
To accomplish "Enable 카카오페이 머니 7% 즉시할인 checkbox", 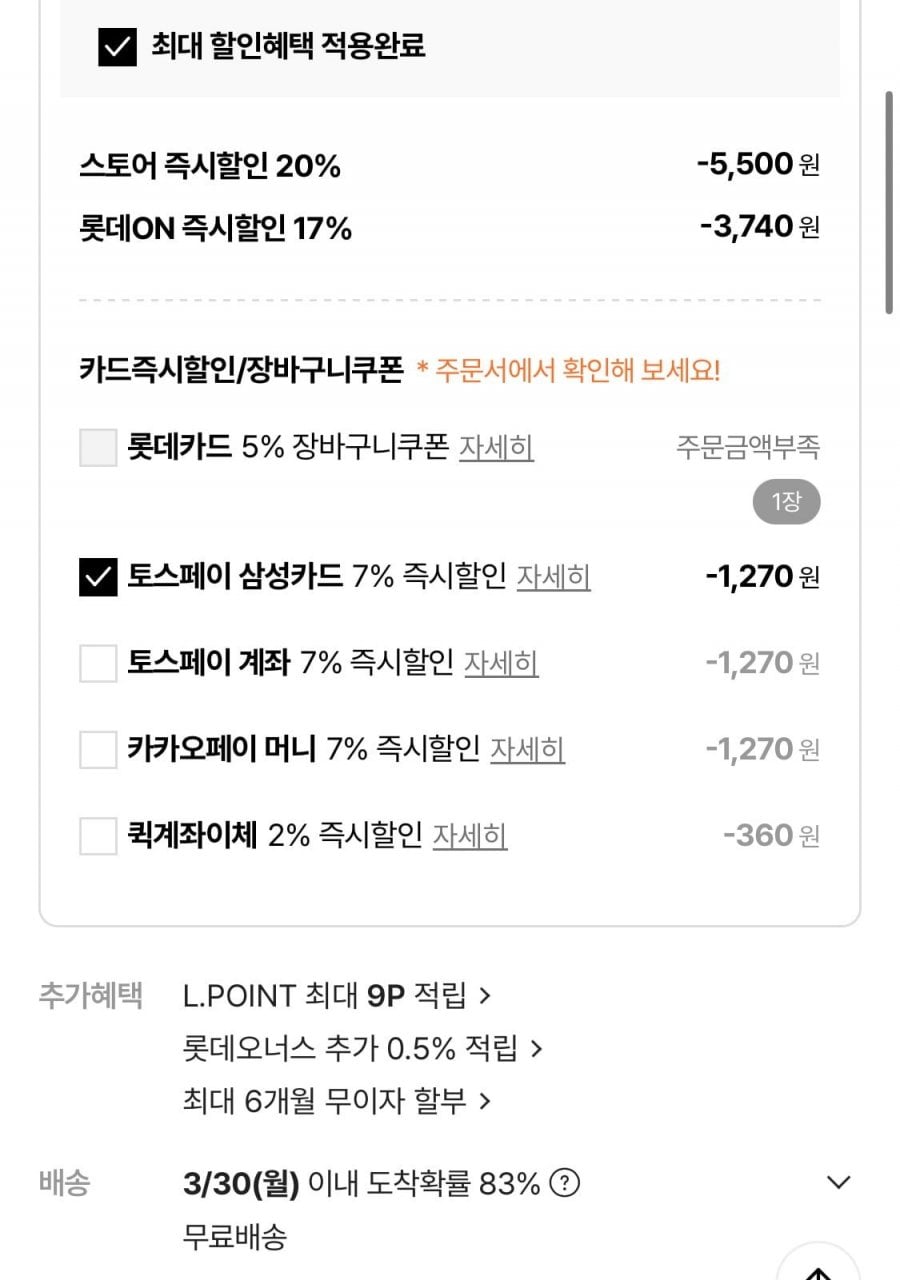I will point(98,749).
